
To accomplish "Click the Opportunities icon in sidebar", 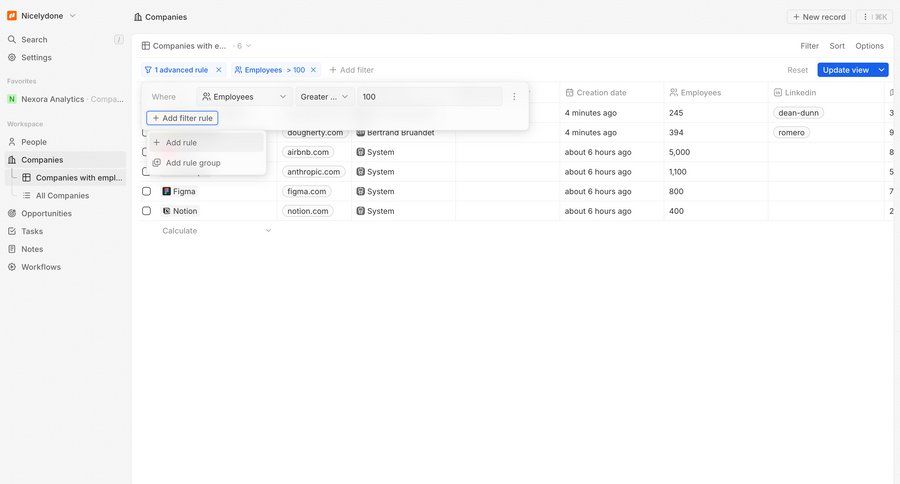I will tap(12, 213).
